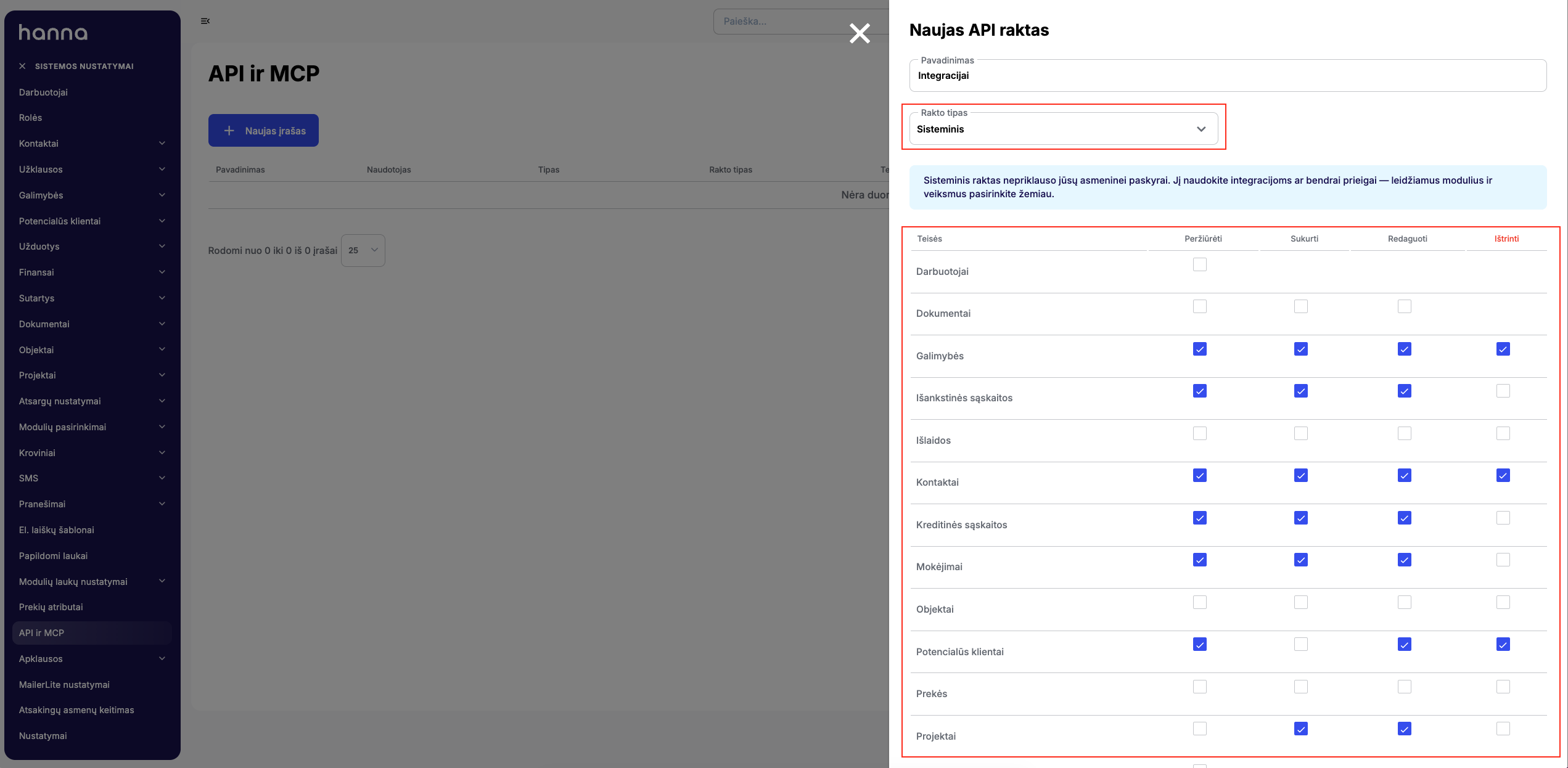Expand Sutartys in the sidebar
Screen dimensions: 1568x768
point(92,298)
